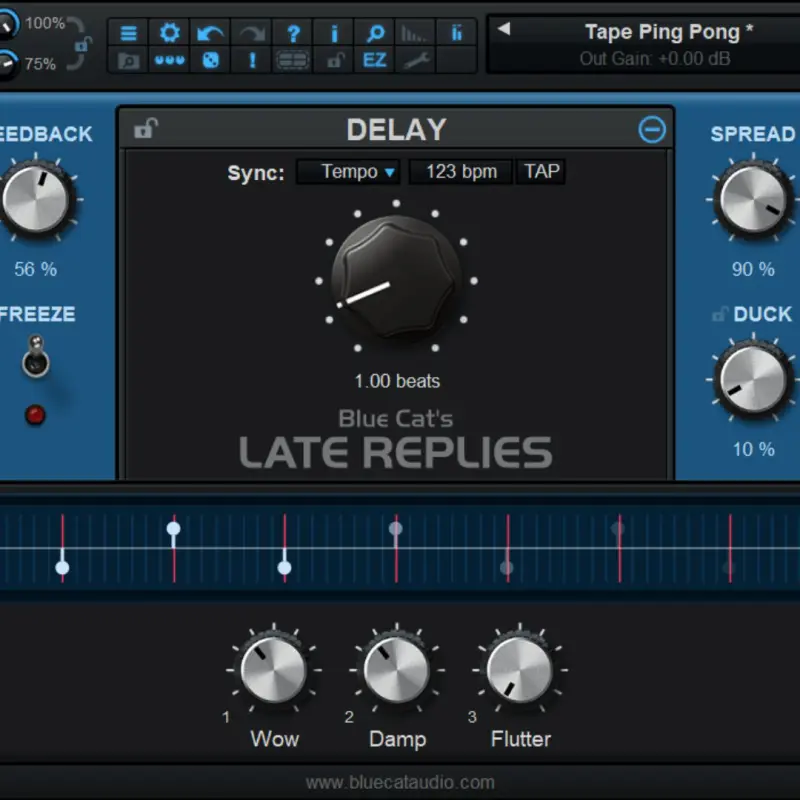Click the '56 %' feedback value
Image resolution: width=800 pixels, height=800 pixels.
35,269
